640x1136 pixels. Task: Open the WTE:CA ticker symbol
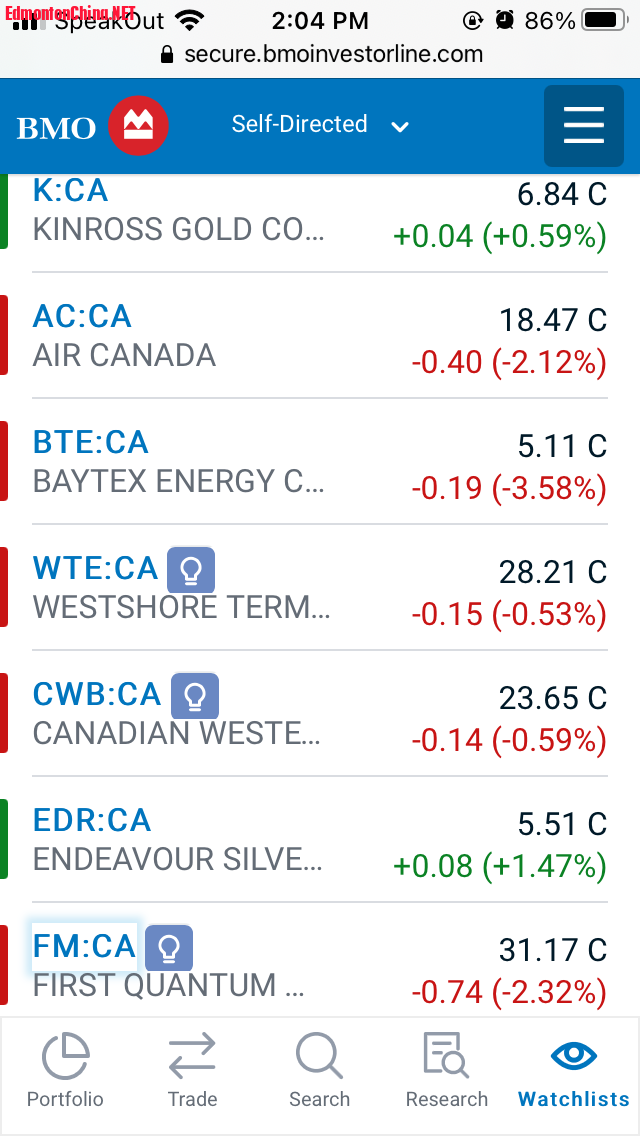(95, 568)
